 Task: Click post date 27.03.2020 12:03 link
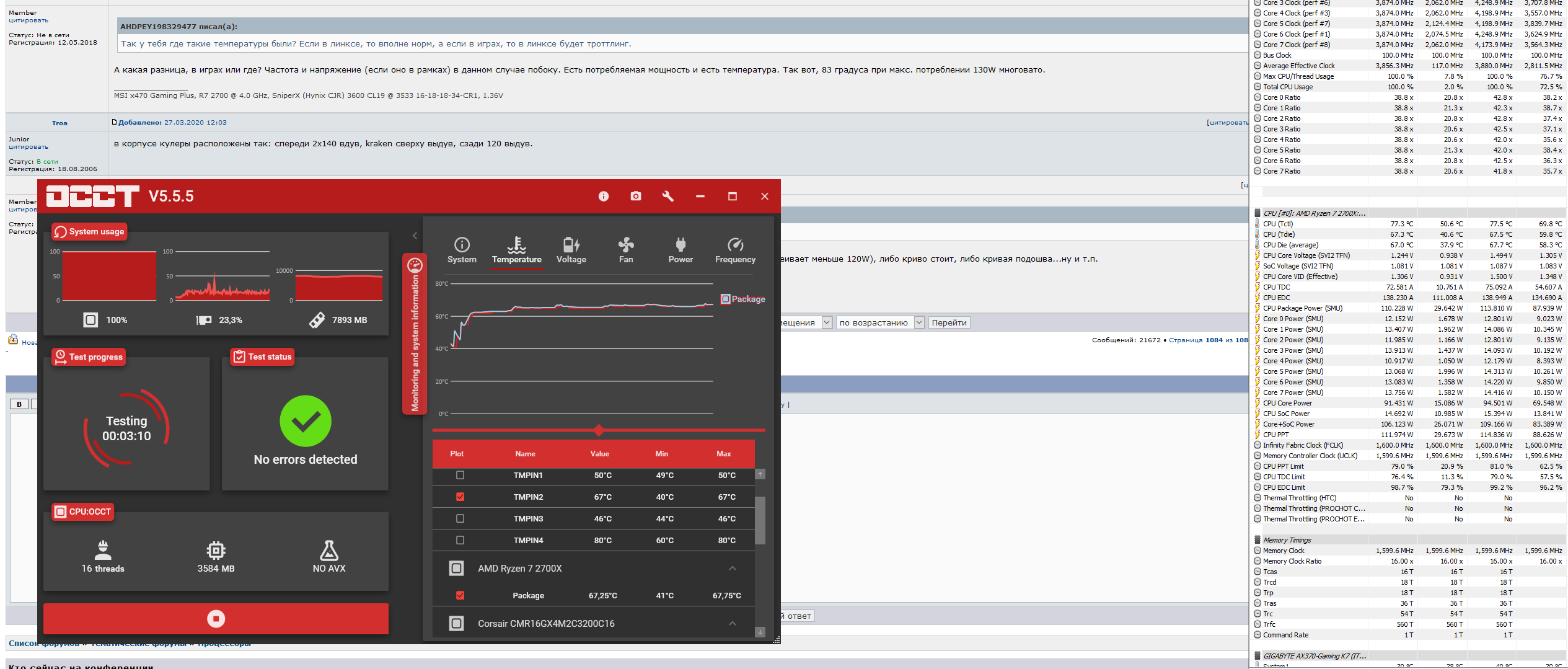195,122
